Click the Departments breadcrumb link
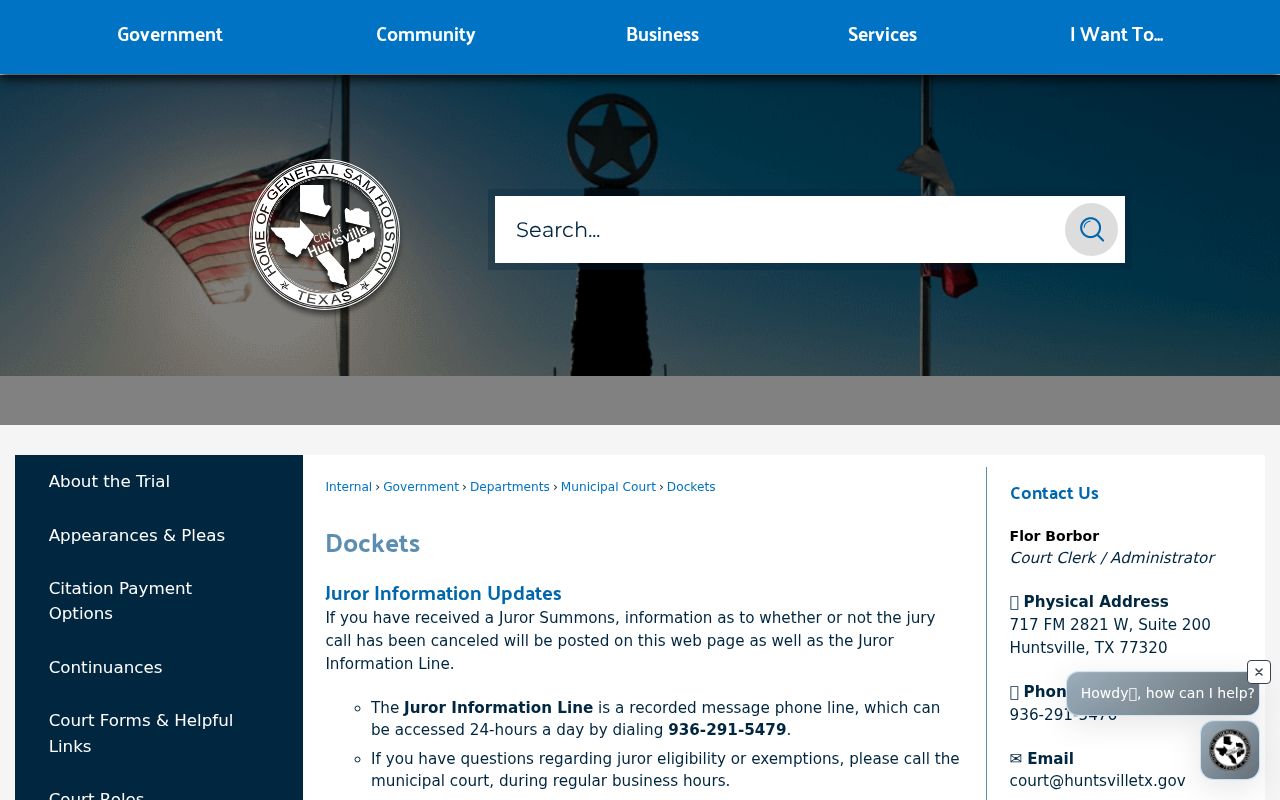Image resolution: width=1280 pixels, height=800 pixels. coord(510,487)
